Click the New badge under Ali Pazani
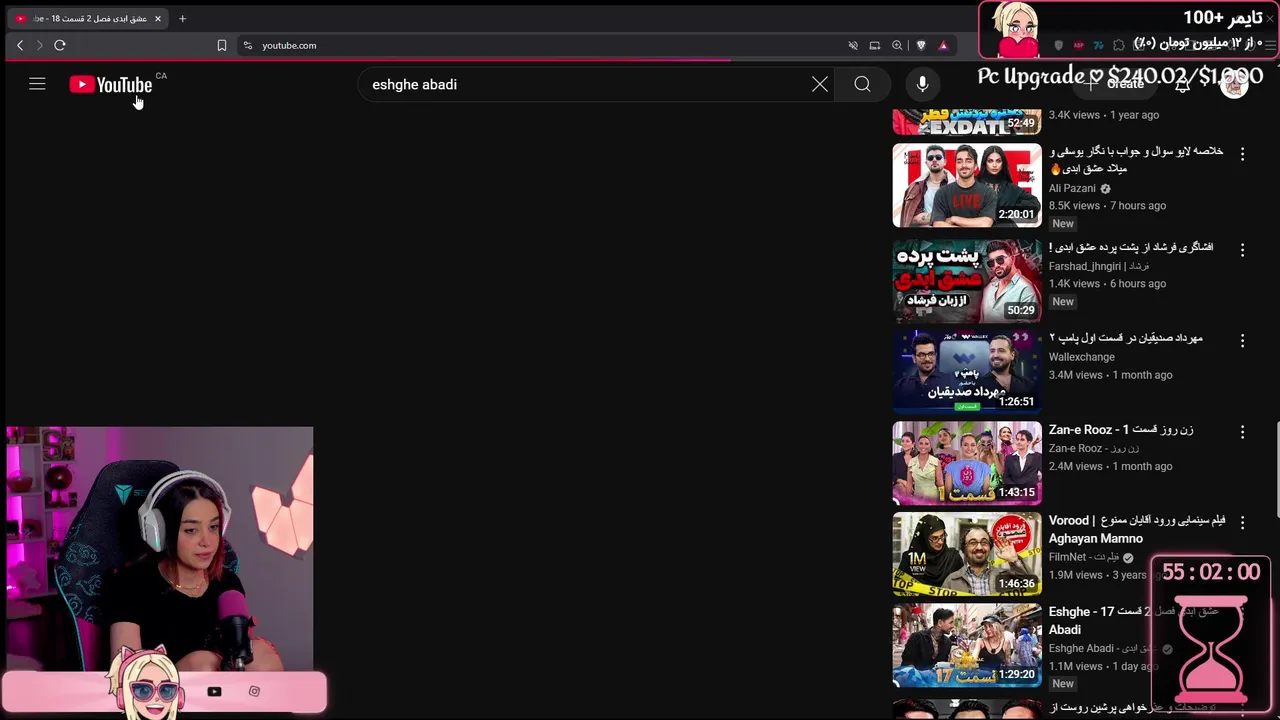Viewport: 1280px width, 720px height. pos(1063,224)
